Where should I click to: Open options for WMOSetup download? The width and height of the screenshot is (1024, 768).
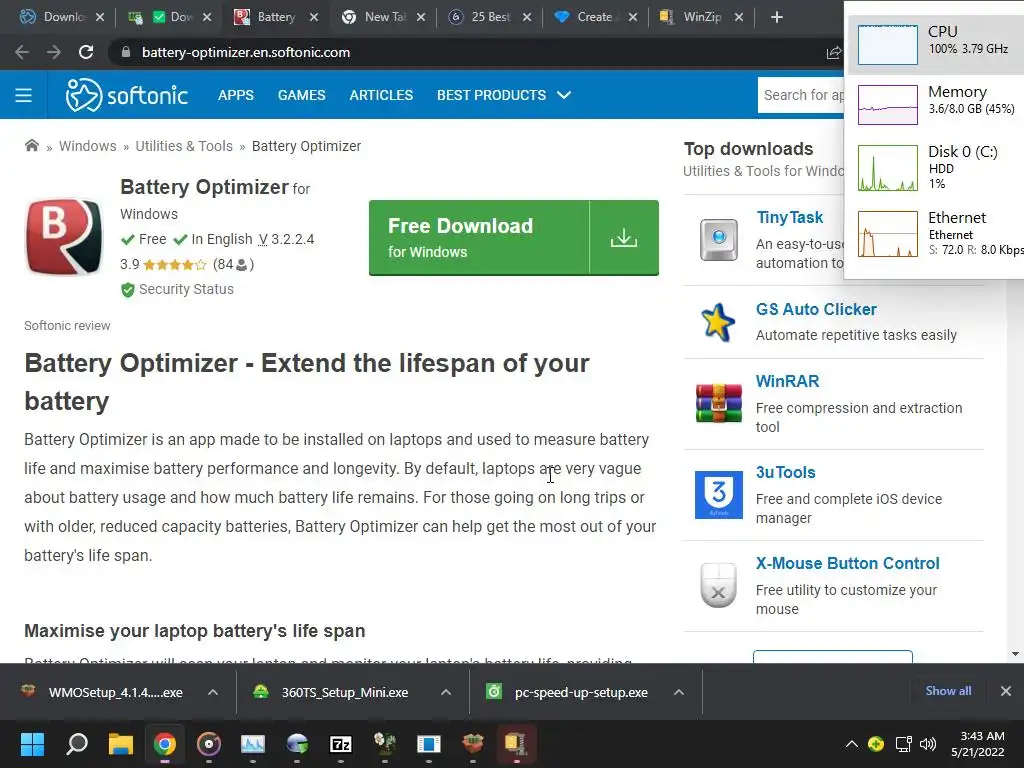coord(213,692)
